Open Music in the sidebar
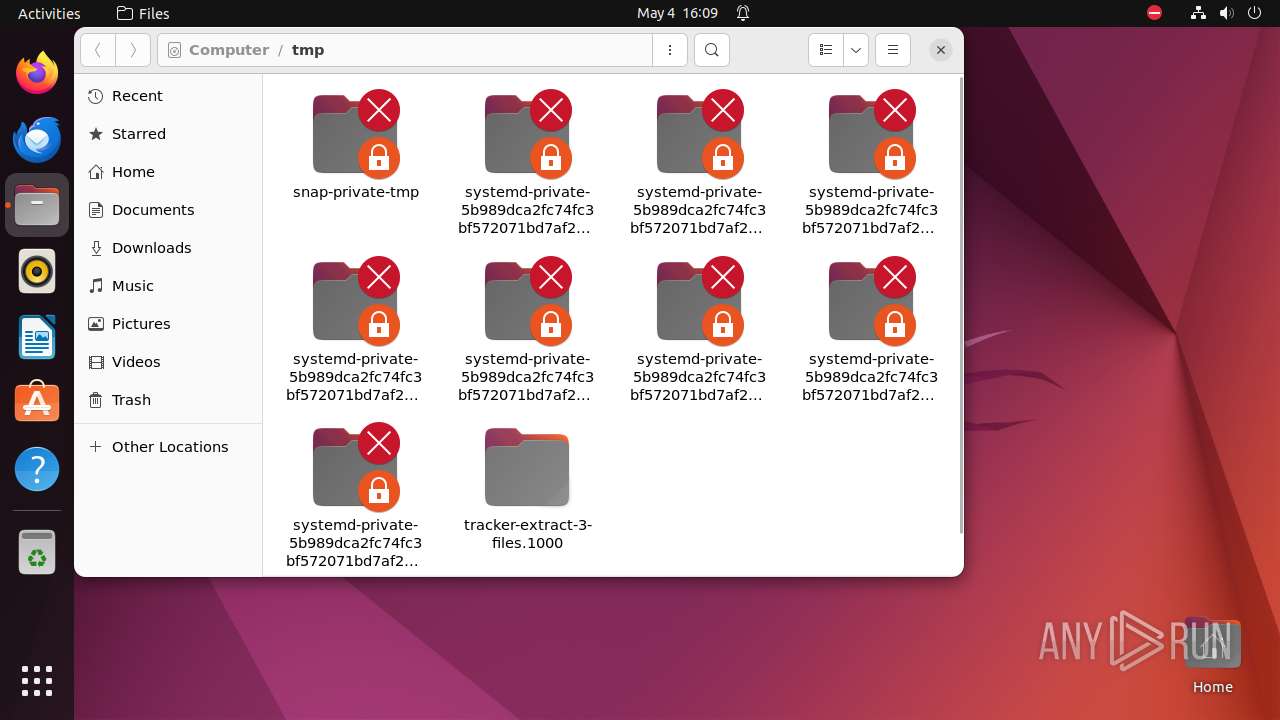The image size is (1280, 720). (168, 286)
